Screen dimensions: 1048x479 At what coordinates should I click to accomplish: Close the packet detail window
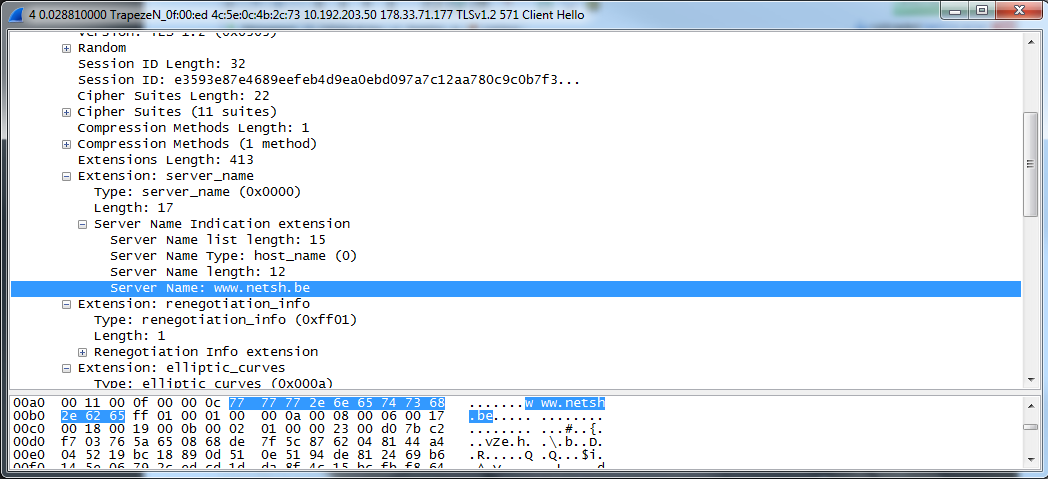tap(1019, 10)
